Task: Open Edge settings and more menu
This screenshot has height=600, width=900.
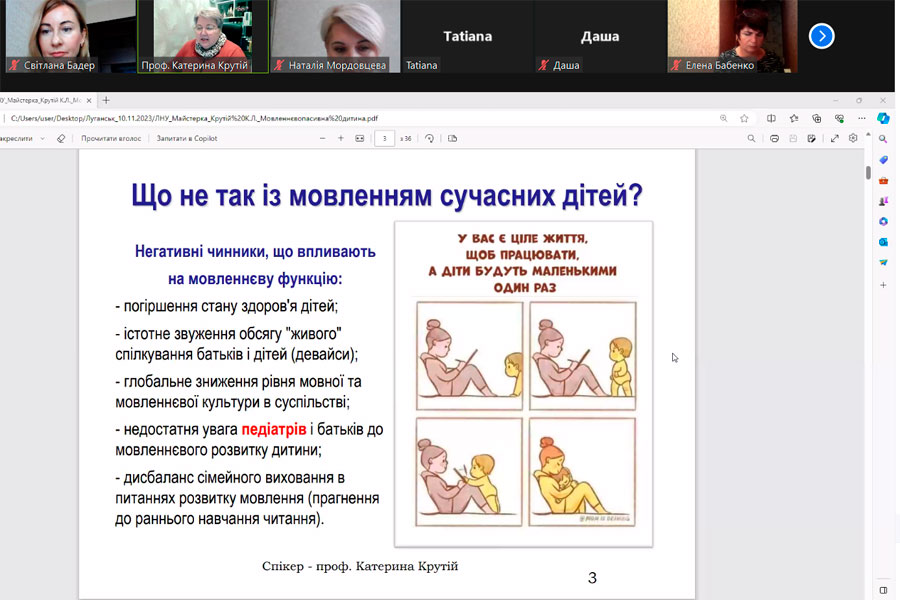Action: [x=862, y=118]
